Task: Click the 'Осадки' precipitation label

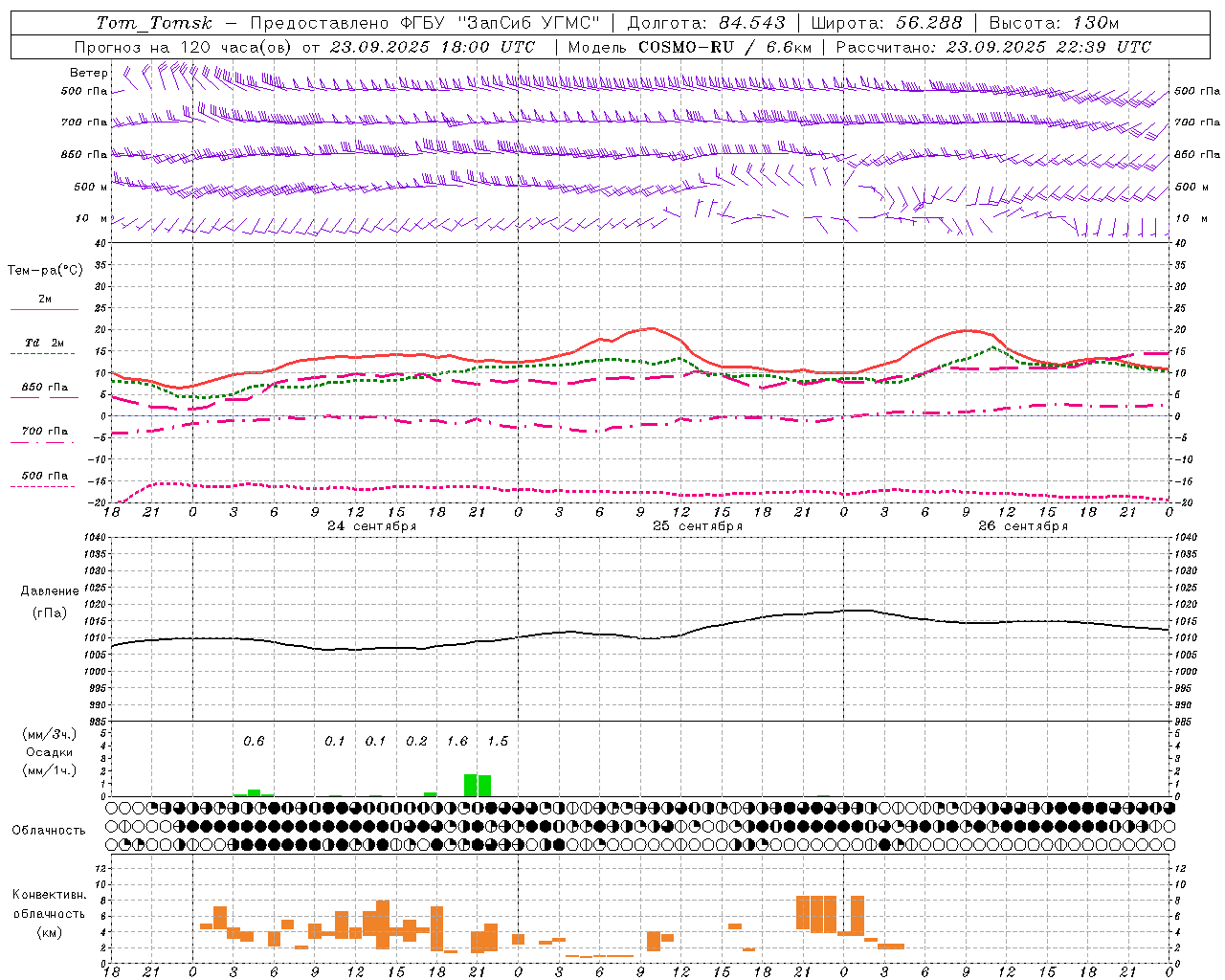Action: tap(50, 752)
